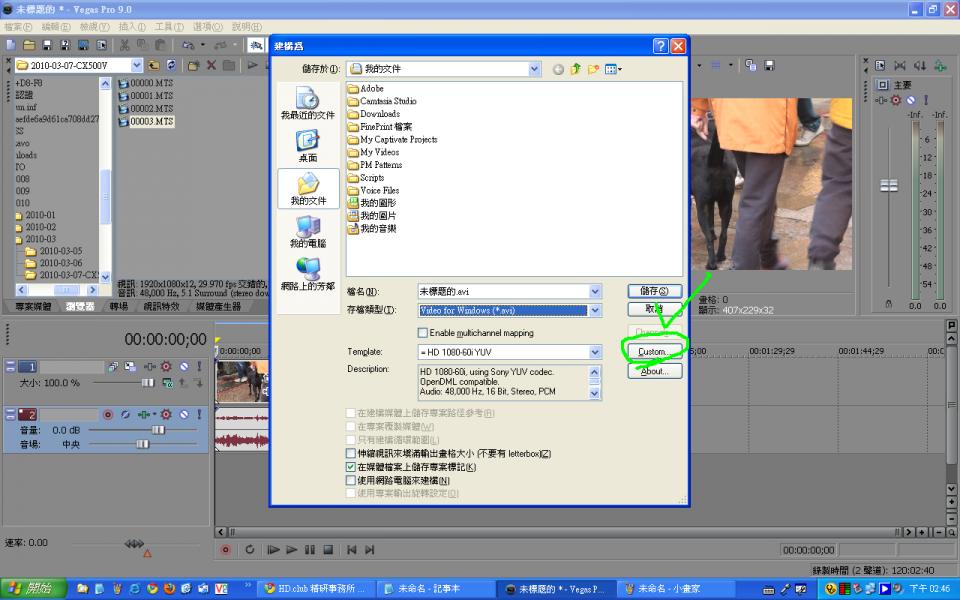Mute video track 1
The image size is (960, 600).
click(183, 367)
